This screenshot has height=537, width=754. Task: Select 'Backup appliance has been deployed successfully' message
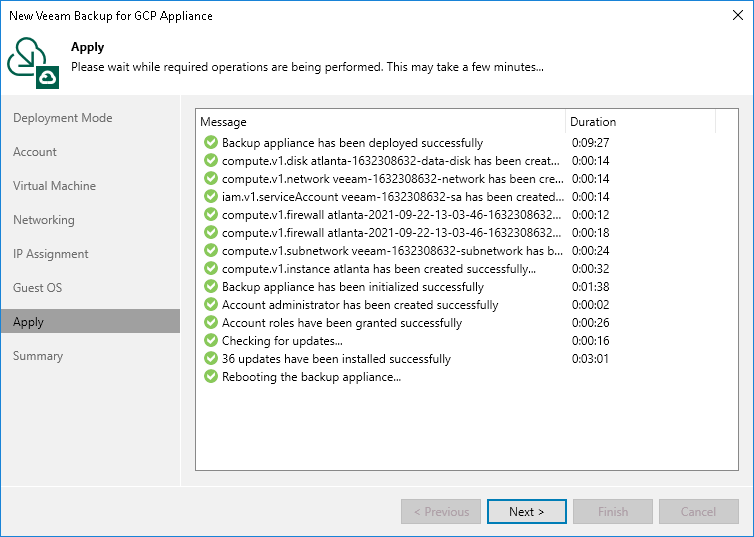352,143
